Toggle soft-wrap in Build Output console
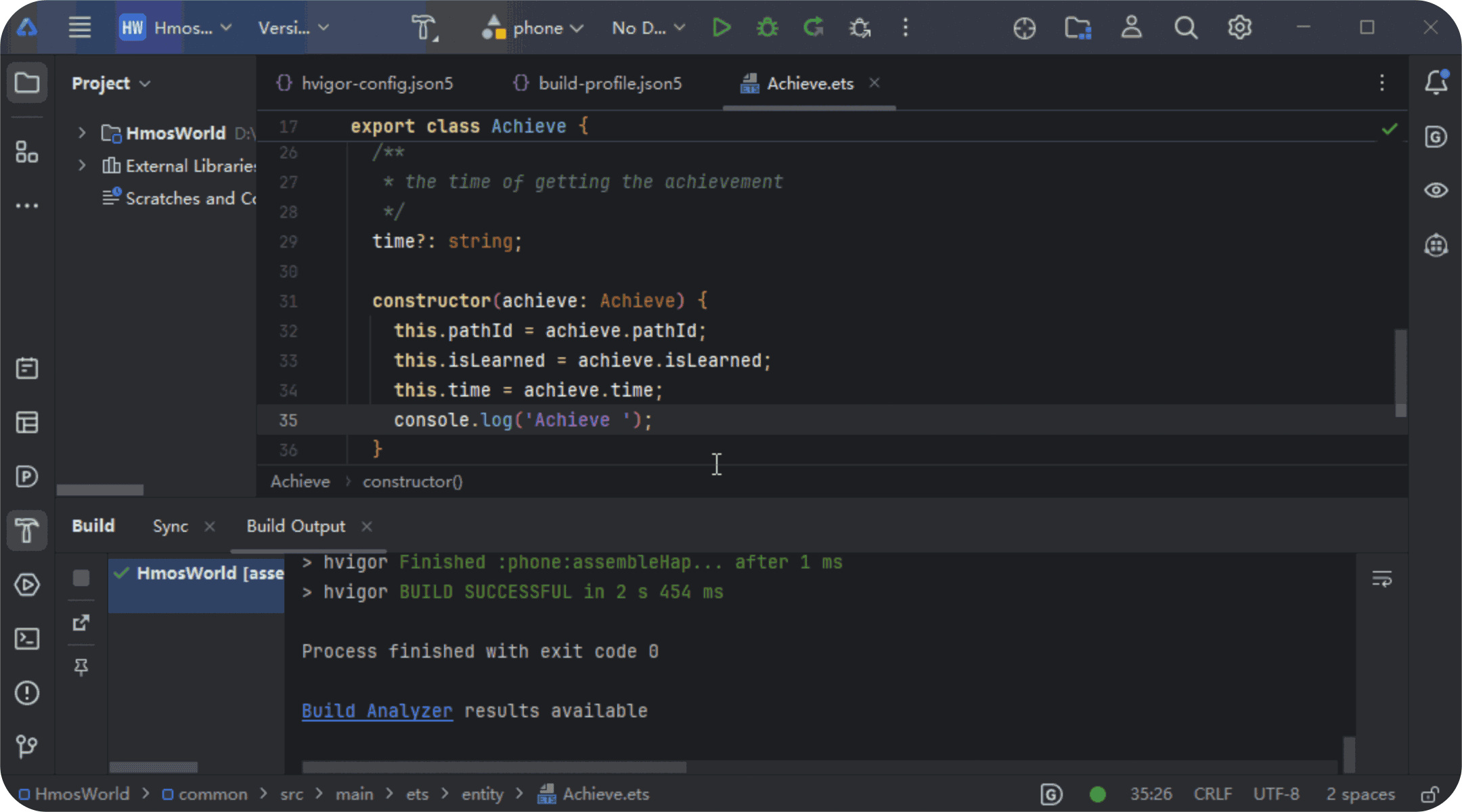 [x=1381, y=579]
